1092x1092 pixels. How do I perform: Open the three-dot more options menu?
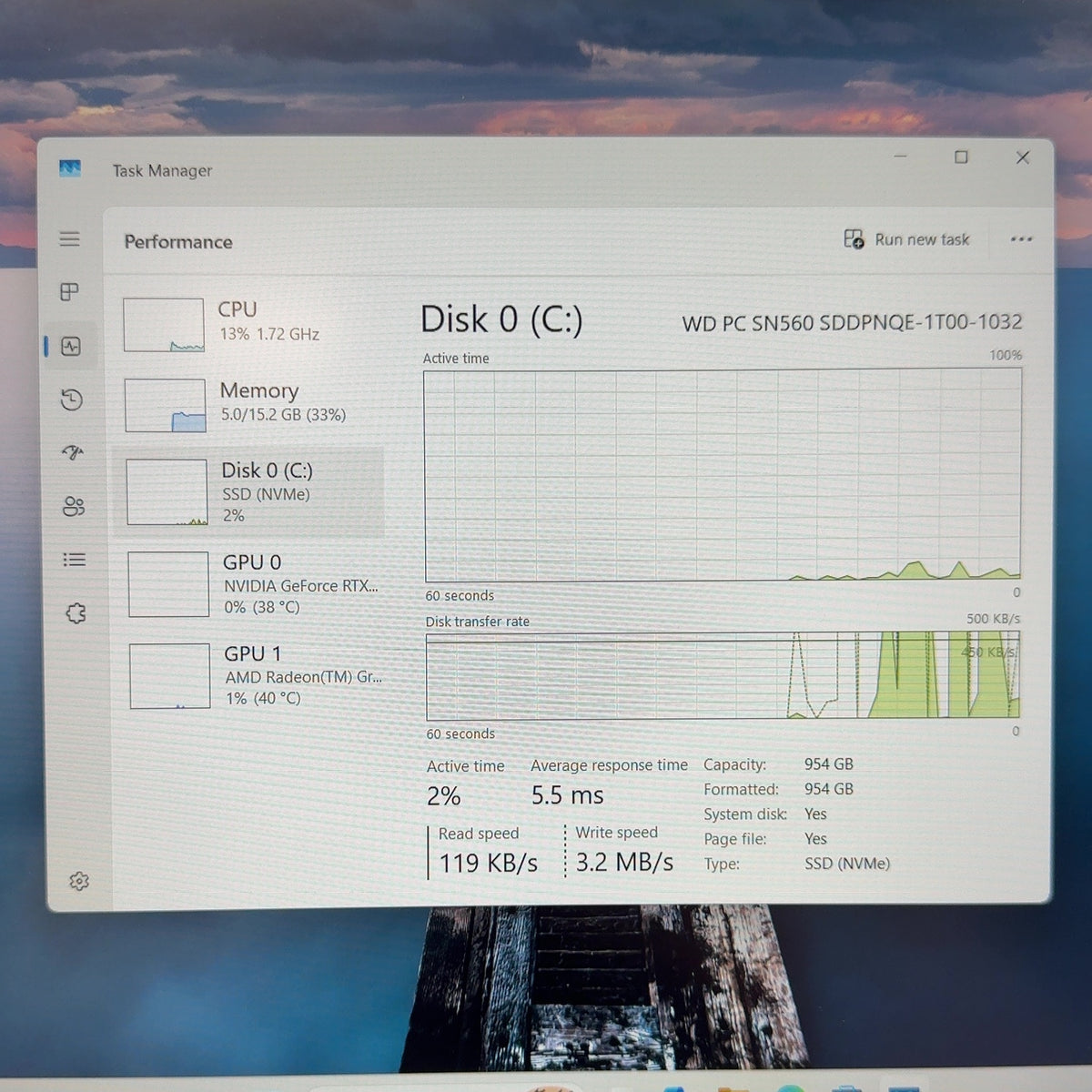click(x=1021, y=239)
